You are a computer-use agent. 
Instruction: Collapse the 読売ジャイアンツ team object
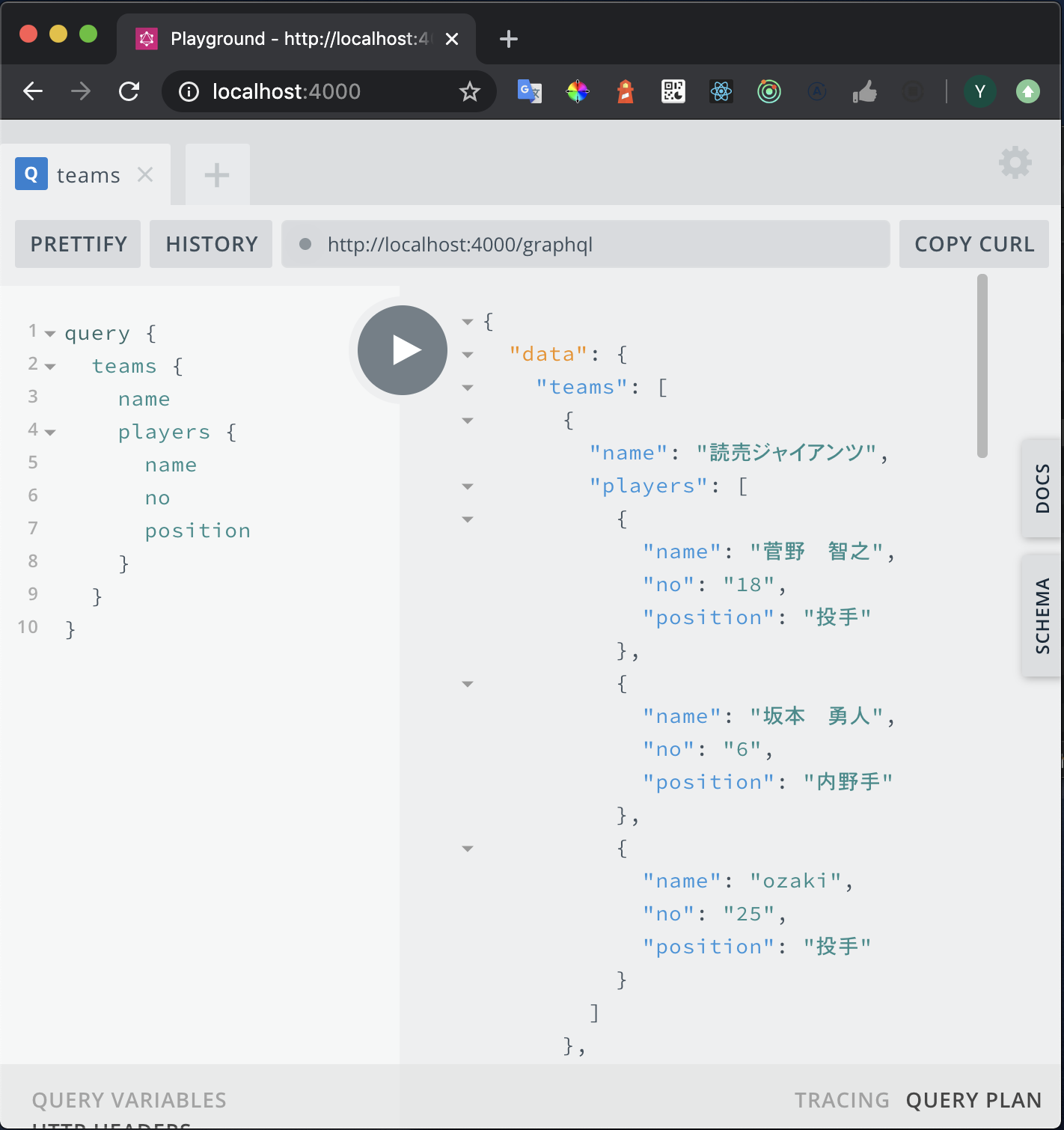pos(468,421)
